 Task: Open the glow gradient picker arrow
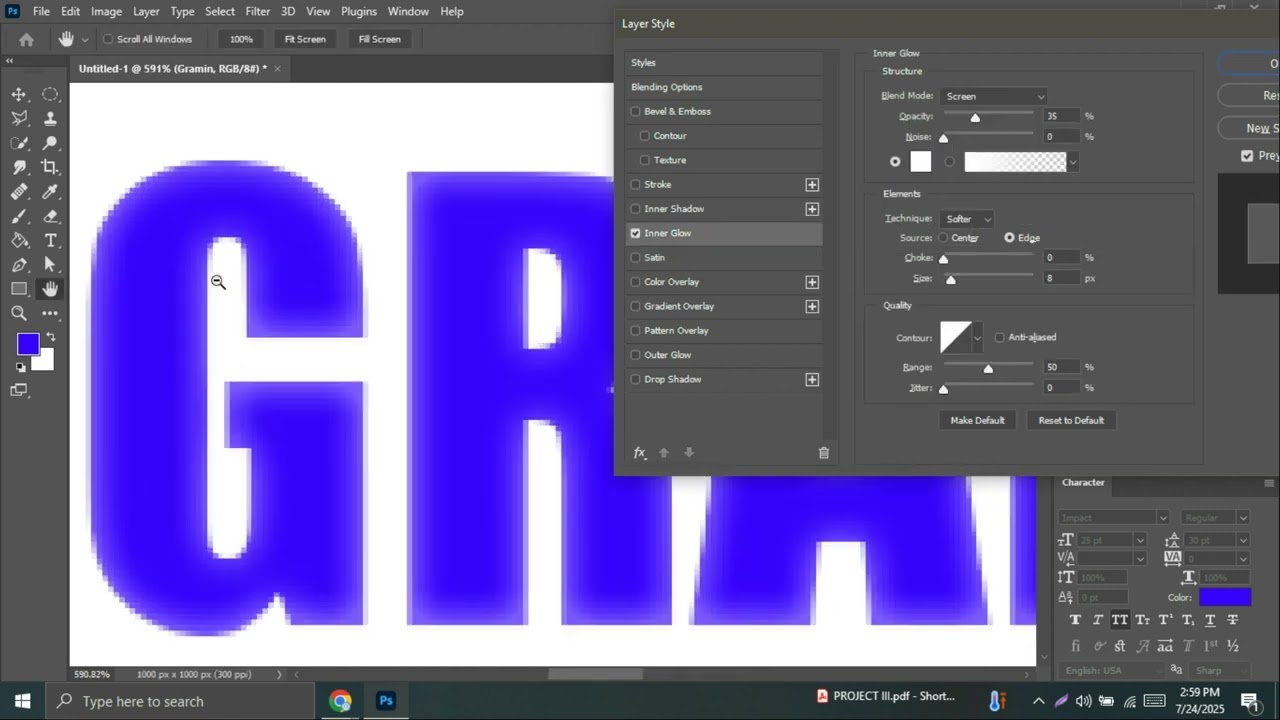[x=1073, y=162]
